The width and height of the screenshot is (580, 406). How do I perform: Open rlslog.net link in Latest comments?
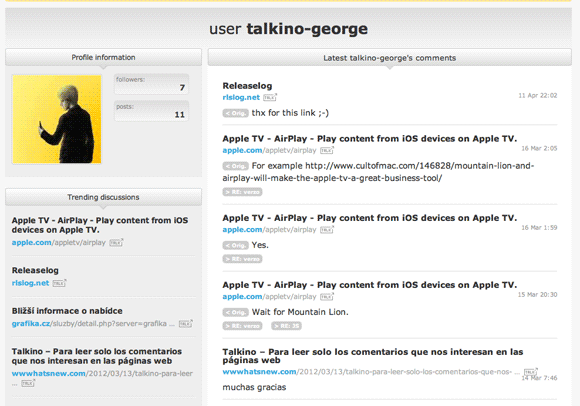coord(241,98)
